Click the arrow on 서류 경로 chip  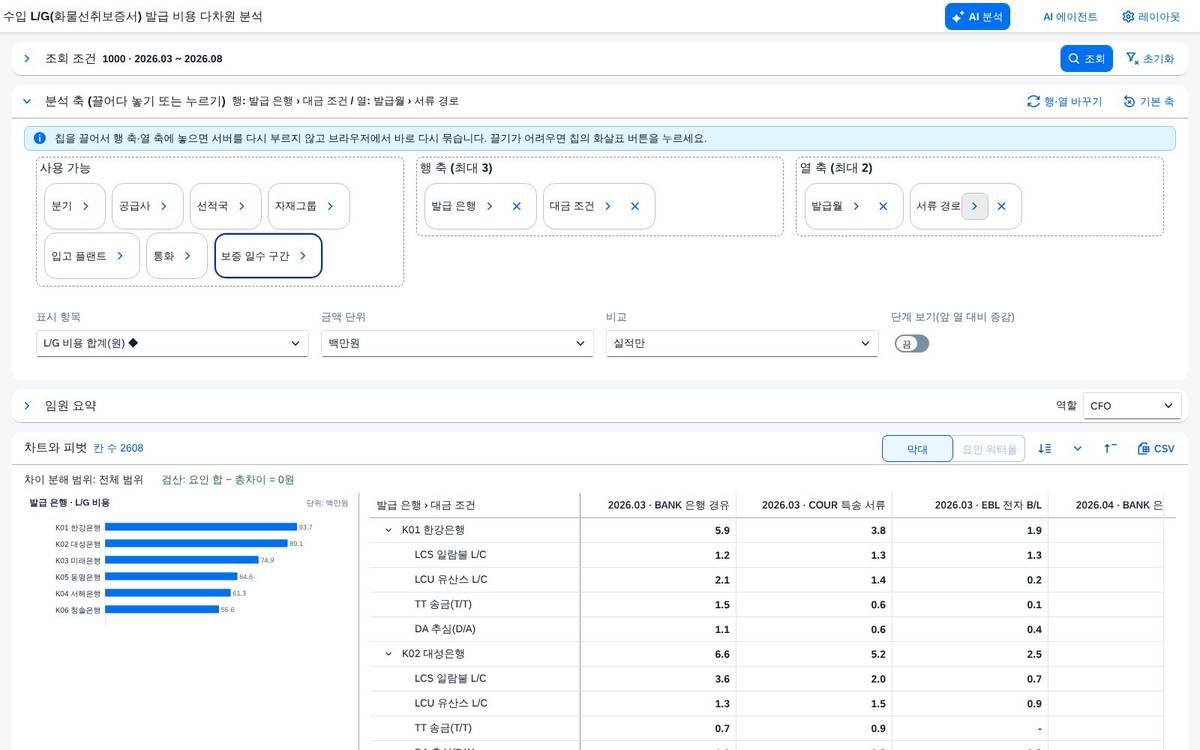tap(975, 206)
